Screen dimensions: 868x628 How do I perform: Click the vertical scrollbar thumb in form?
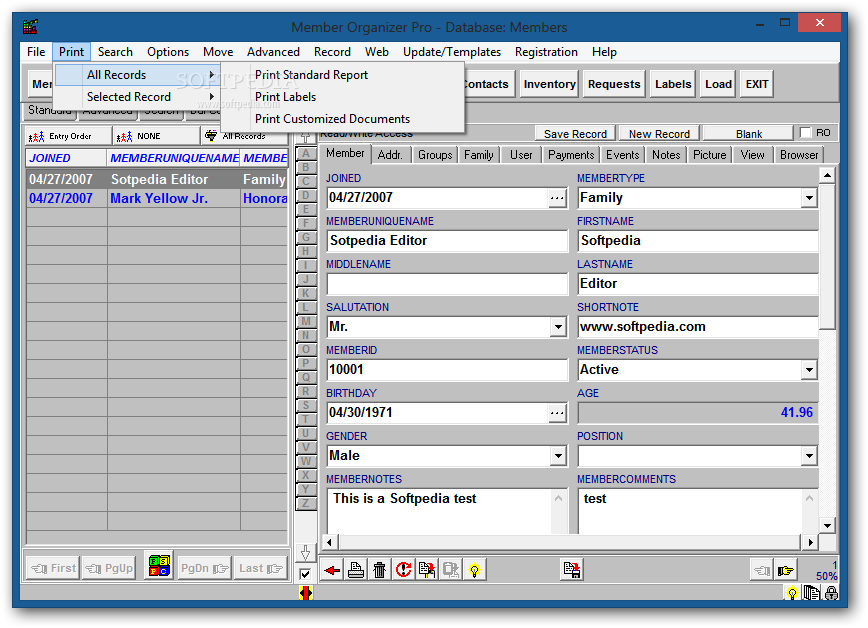point(827,257)
